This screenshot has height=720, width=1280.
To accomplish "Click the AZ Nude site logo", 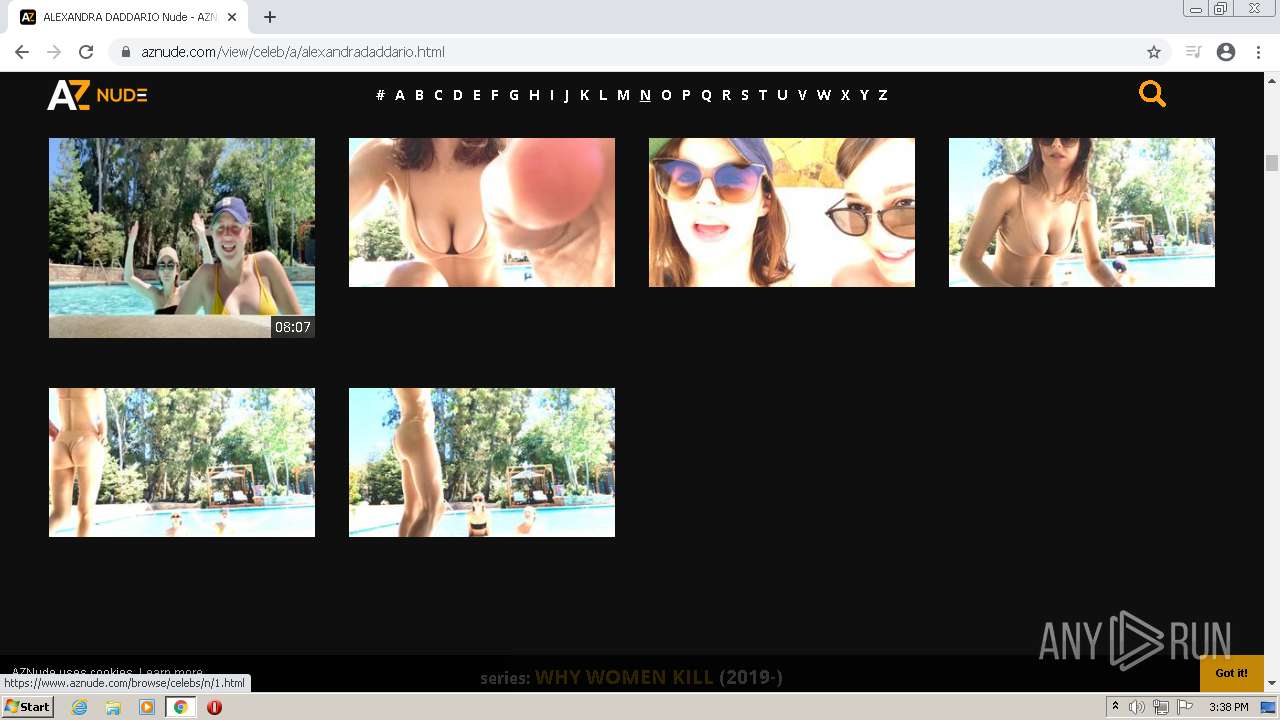I will click(97, 94).
